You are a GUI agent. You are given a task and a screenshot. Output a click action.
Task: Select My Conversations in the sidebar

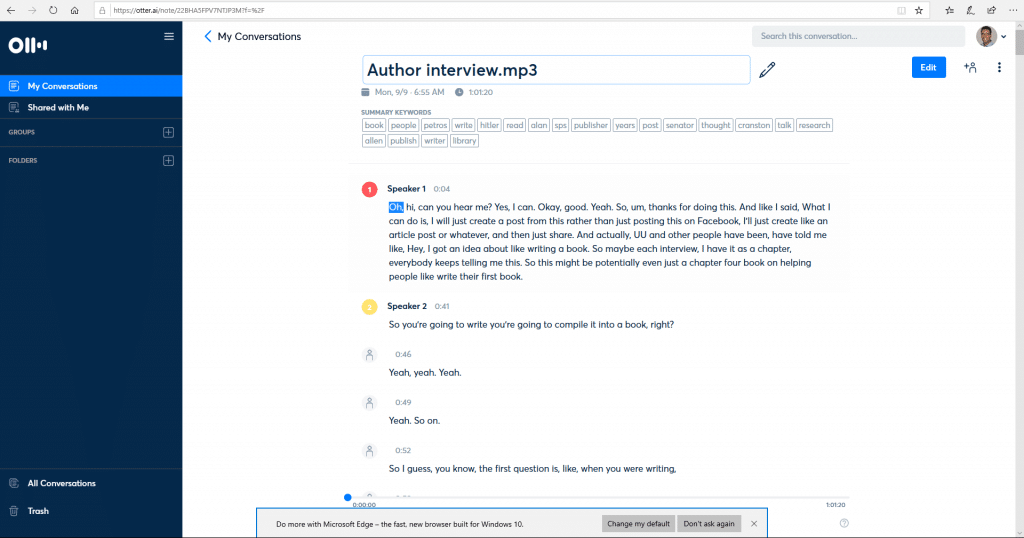pyautogui.click(x=62, y=86)
